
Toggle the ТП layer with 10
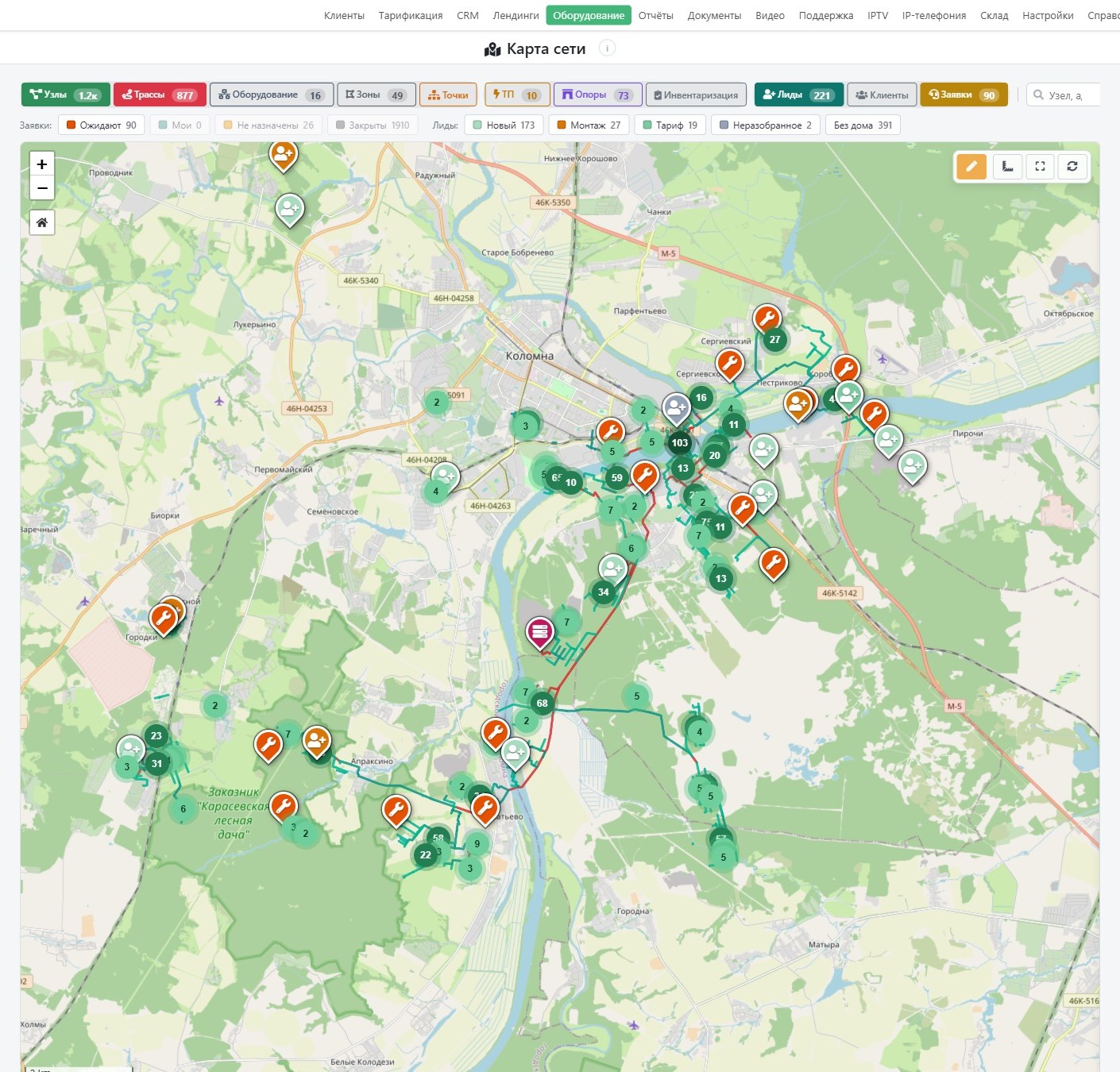click(x=517, y=94)
